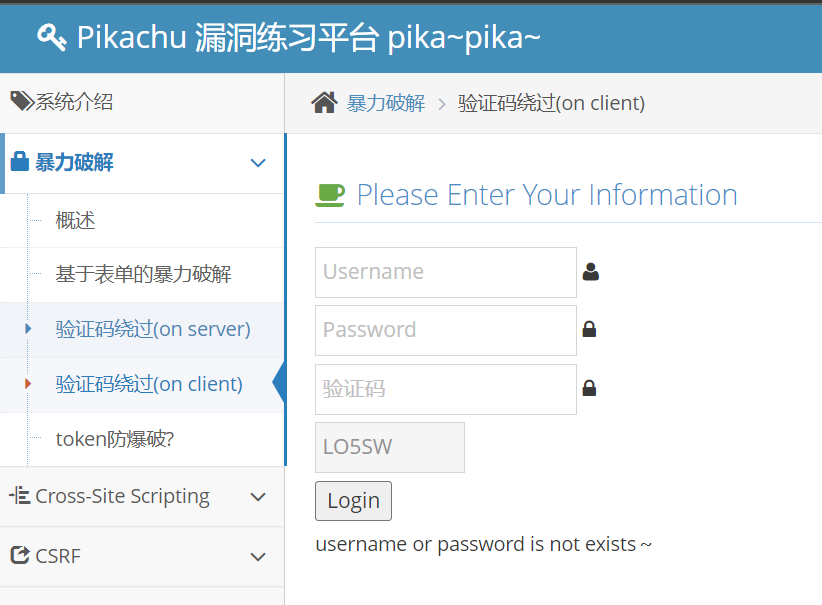Collapse the 暴力破解 menu chevron
This screenshot has width=822, height=605.
(258, 163)
